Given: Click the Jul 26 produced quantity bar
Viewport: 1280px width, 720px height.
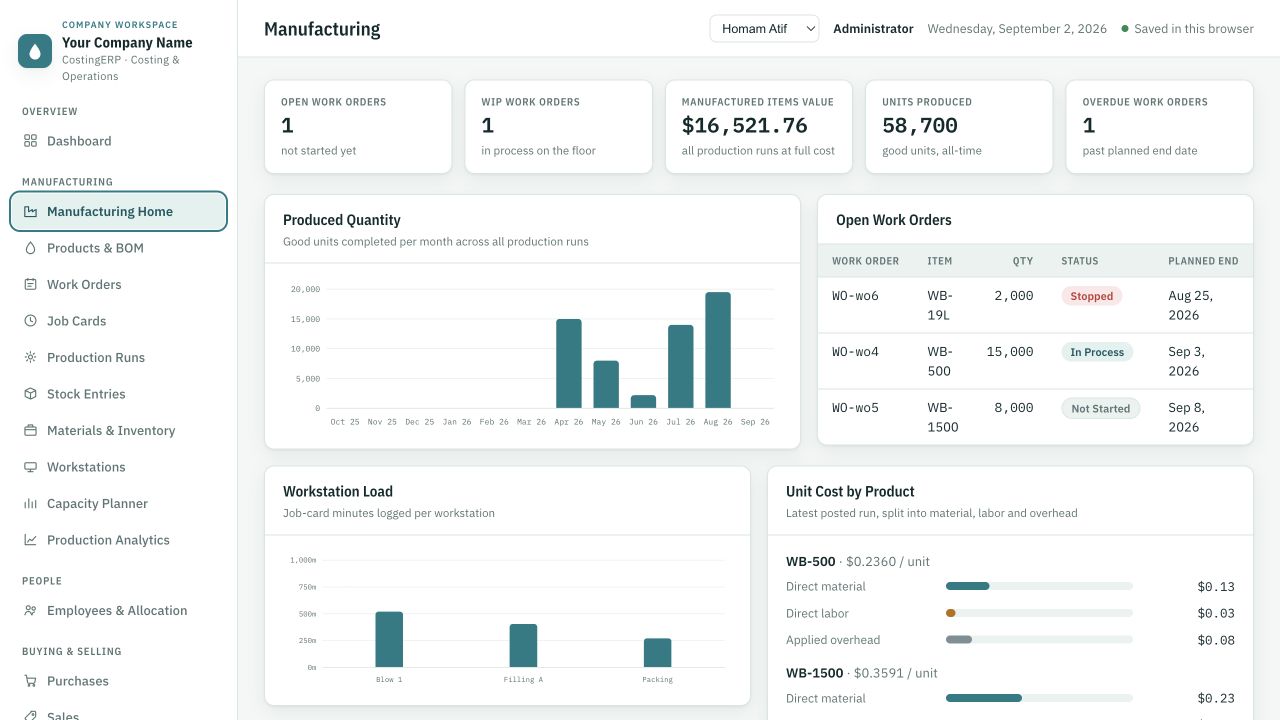Looking at the screenshot, I should (x=681, y=366).
